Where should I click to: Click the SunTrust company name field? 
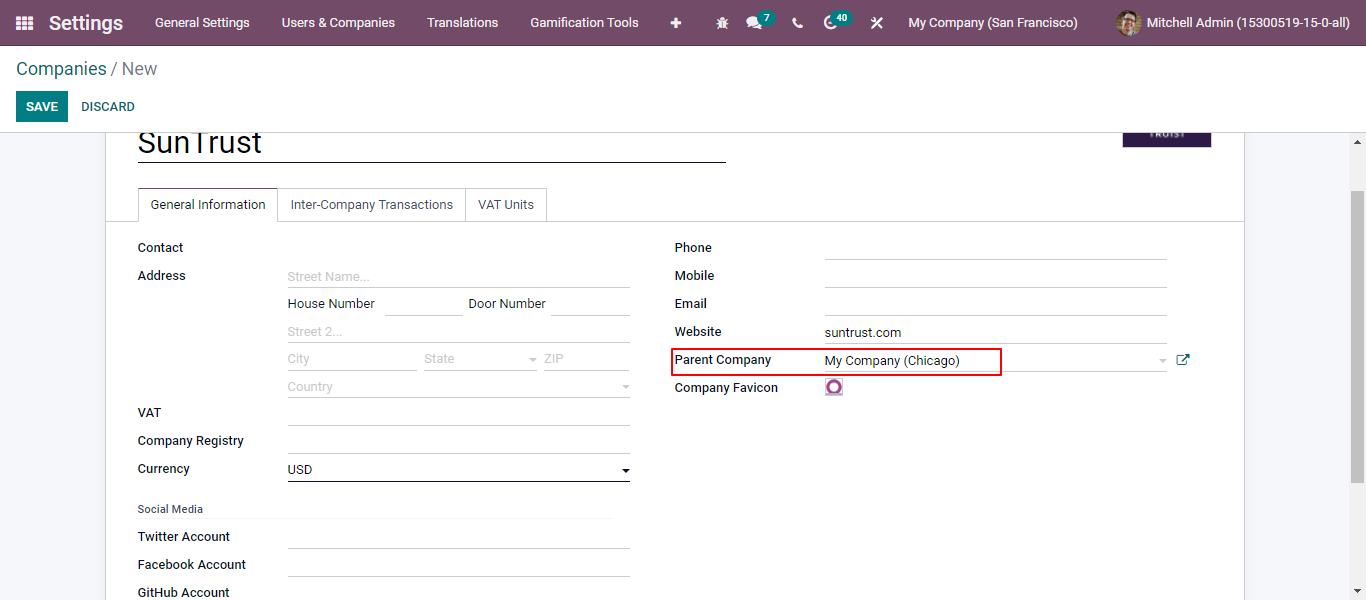(x=432, y=145)
